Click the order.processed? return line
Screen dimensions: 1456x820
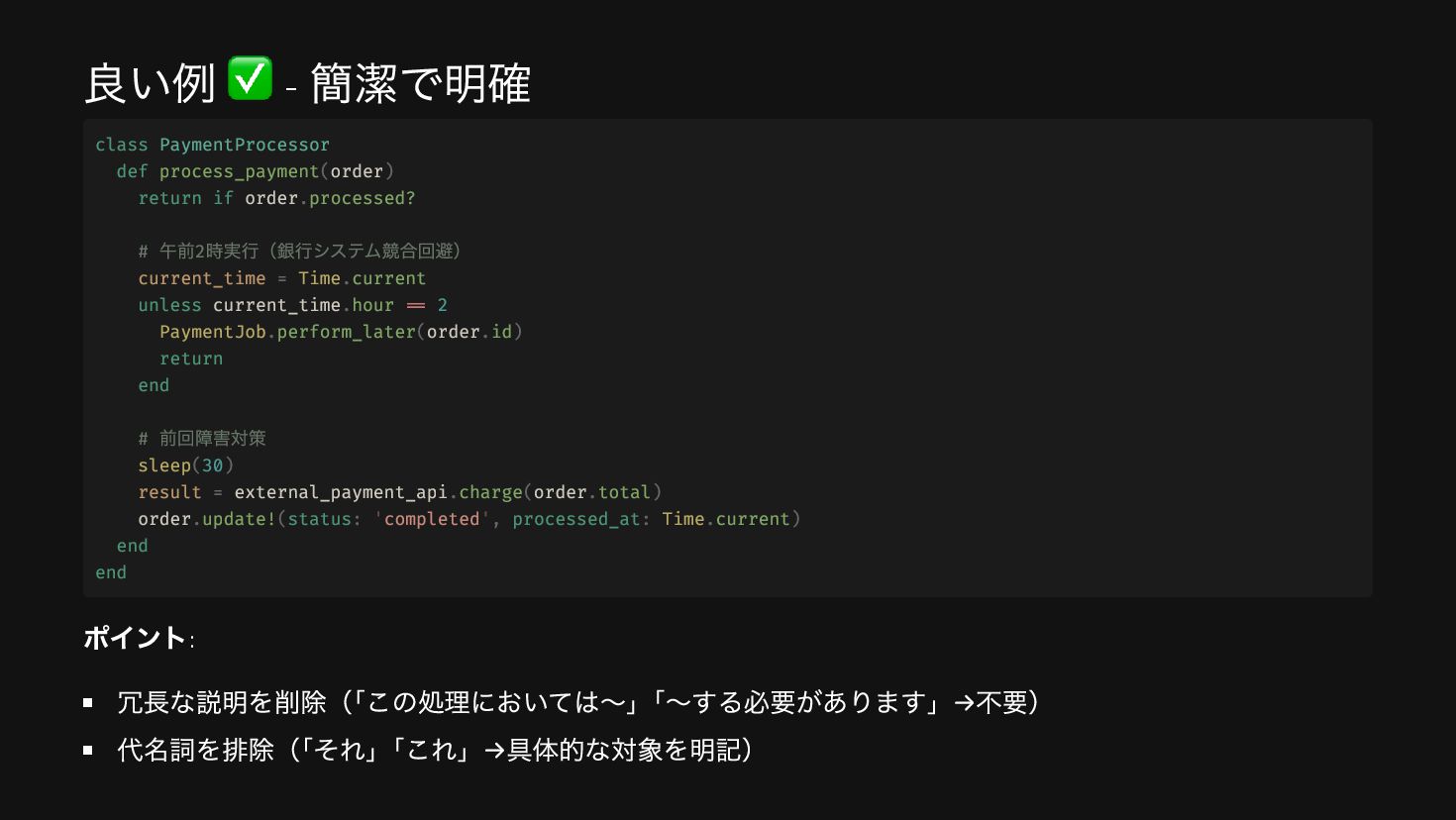click(x=276, y=198)
